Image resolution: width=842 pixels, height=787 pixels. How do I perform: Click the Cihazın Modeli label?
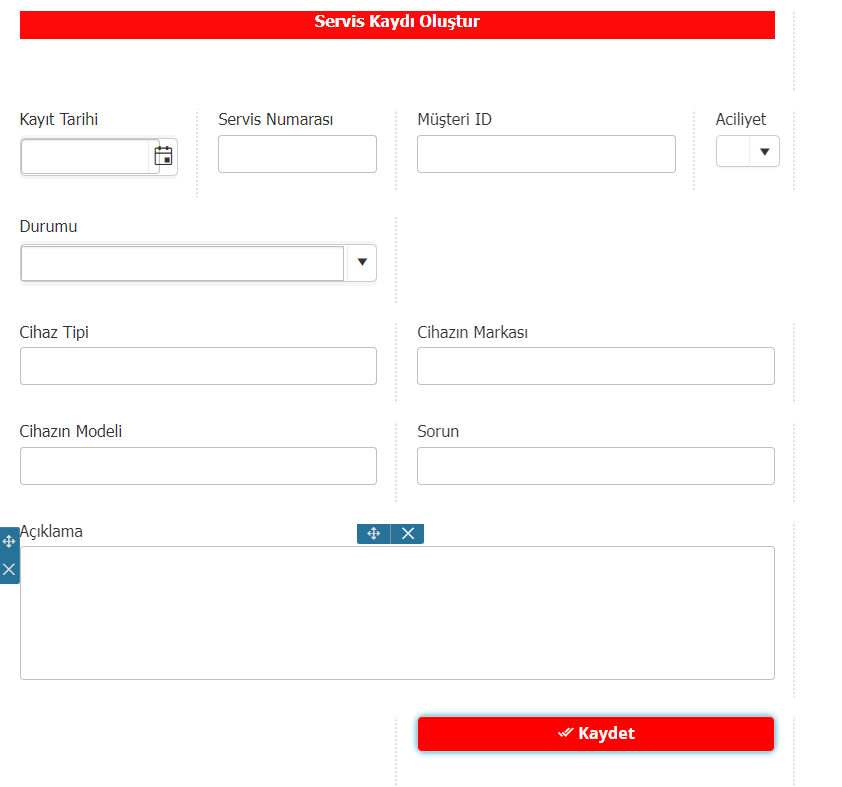[x=71, y=431]
